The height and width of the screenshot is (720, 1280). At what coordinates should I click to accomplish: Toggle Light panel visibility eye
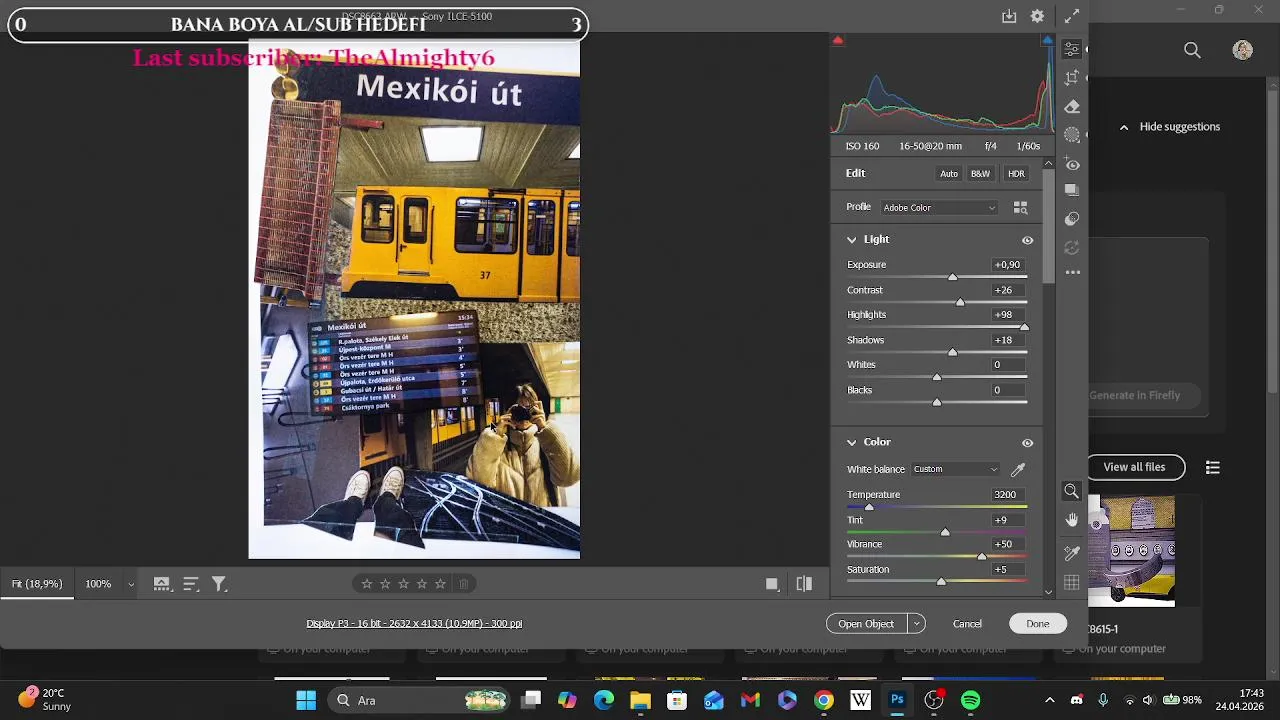1027,240
